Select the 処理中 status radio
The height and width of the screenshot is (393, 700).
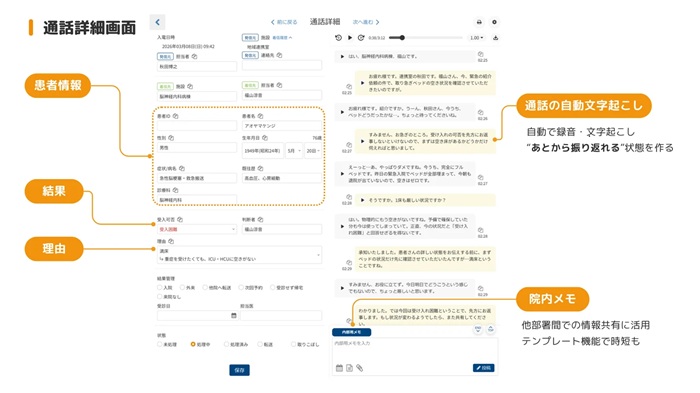pyautogui.click(x=193, y=344)
